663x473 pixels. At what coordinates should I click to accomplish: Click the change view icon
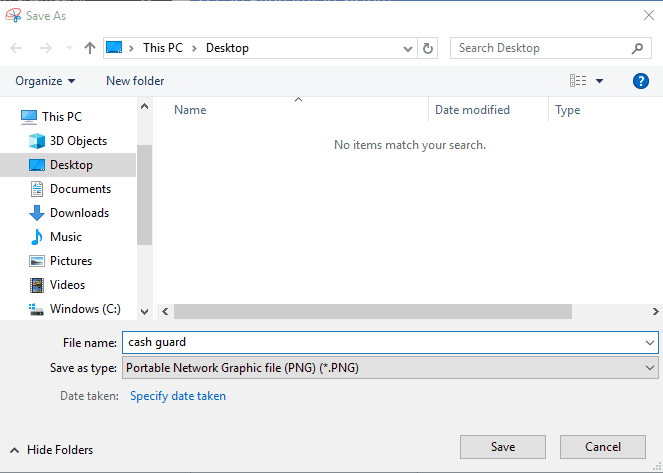tap(578, 80)
